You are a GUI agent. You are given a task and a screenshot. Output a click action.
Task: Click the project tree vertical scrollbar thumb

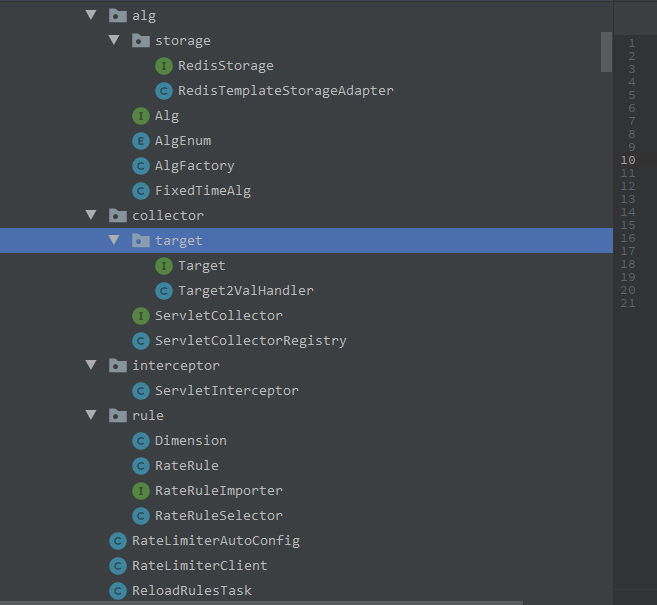(x=606, y=52)
